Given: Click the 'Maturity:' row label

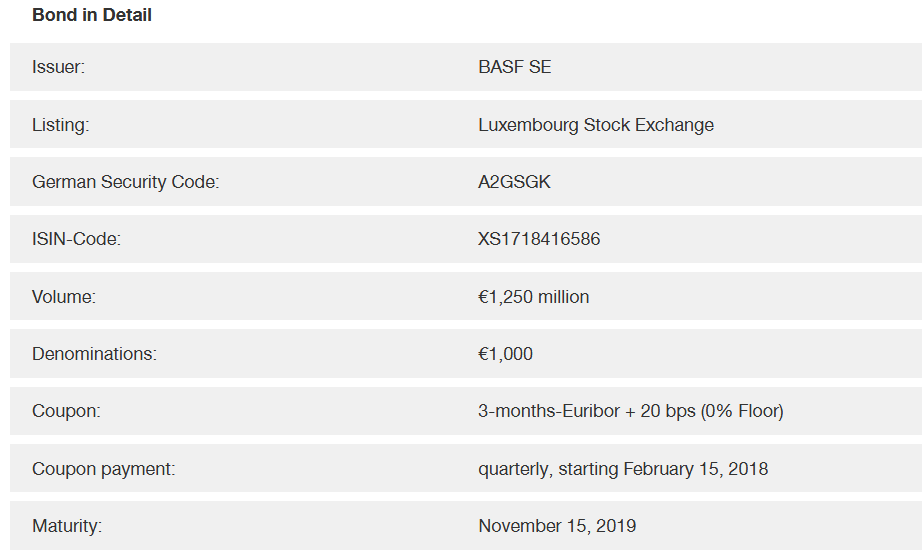Looking at the screenshot, I should coord(67,526).
